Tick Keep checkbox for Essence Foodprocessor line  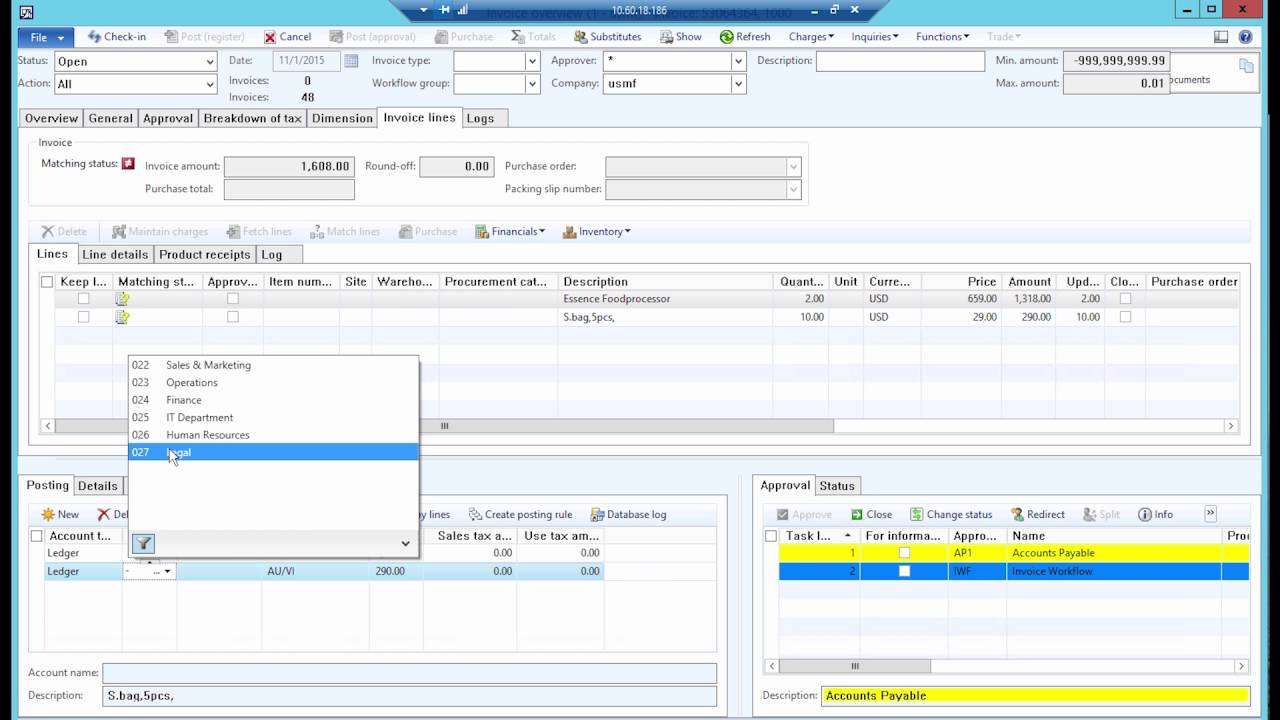83,299
